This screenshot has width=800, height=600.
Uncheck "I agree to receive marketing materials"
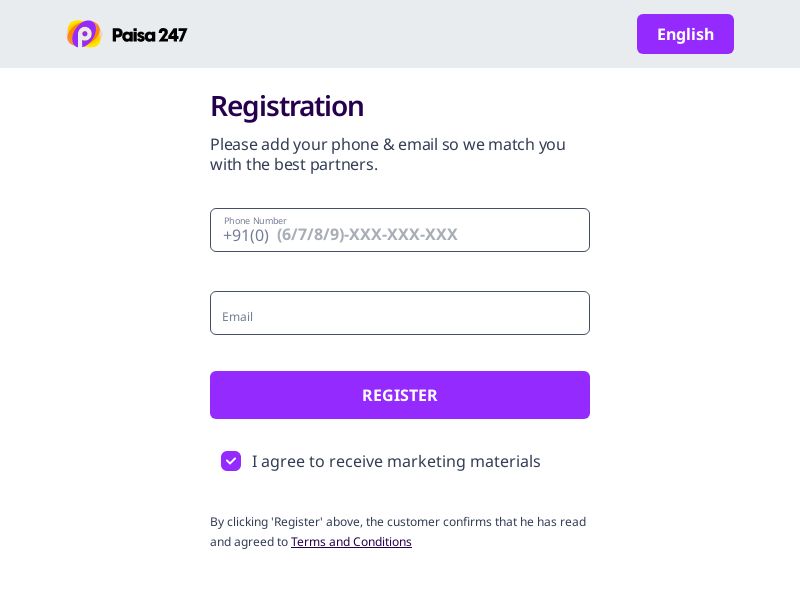tap(231, 461)
